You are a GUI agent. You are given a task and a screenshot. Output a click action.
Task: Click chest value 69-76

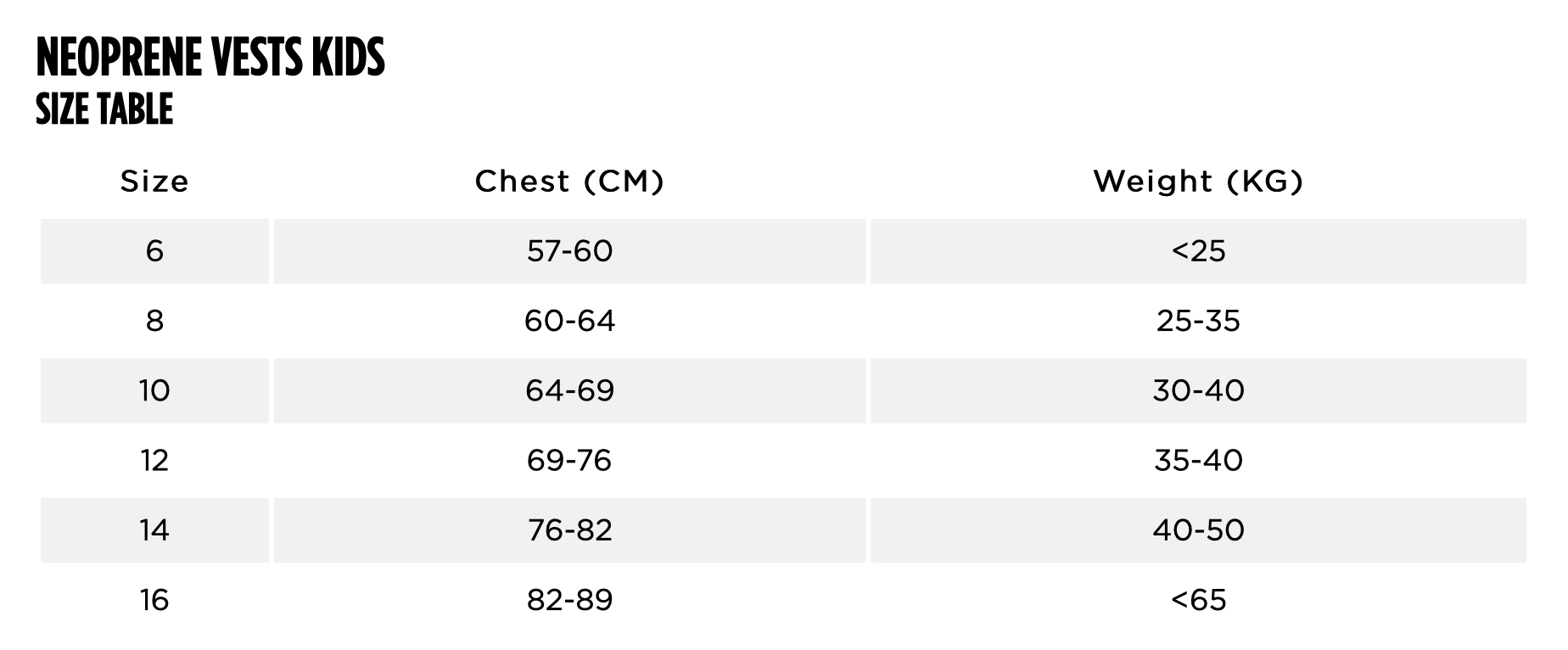pyautogui.click(x=569, y=460)
